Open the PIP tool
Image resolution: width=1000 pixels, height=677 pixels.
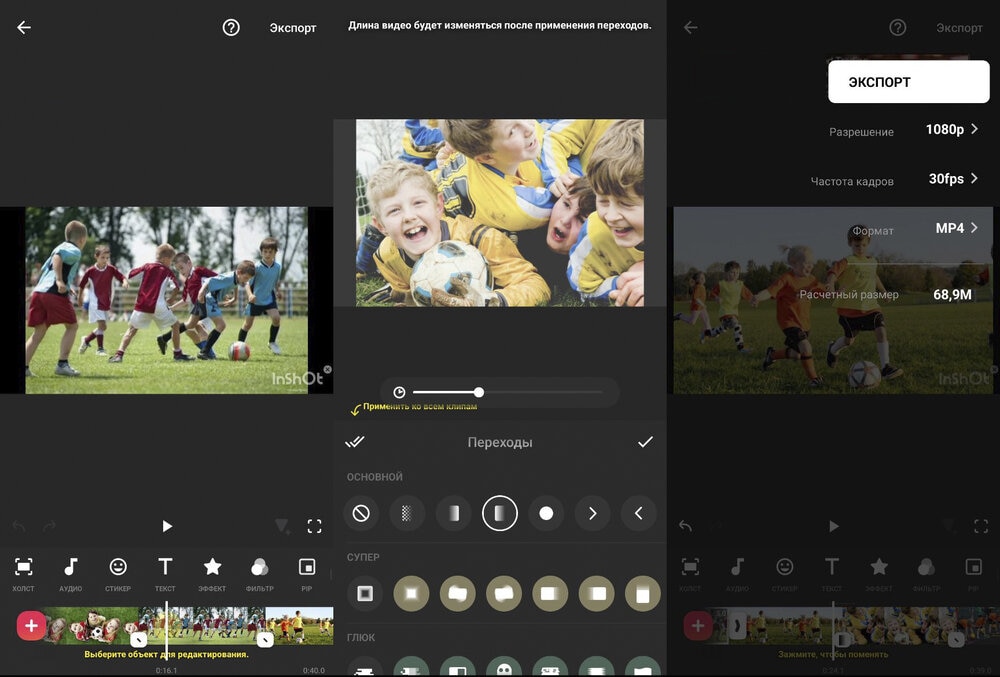tap(306, 568)
